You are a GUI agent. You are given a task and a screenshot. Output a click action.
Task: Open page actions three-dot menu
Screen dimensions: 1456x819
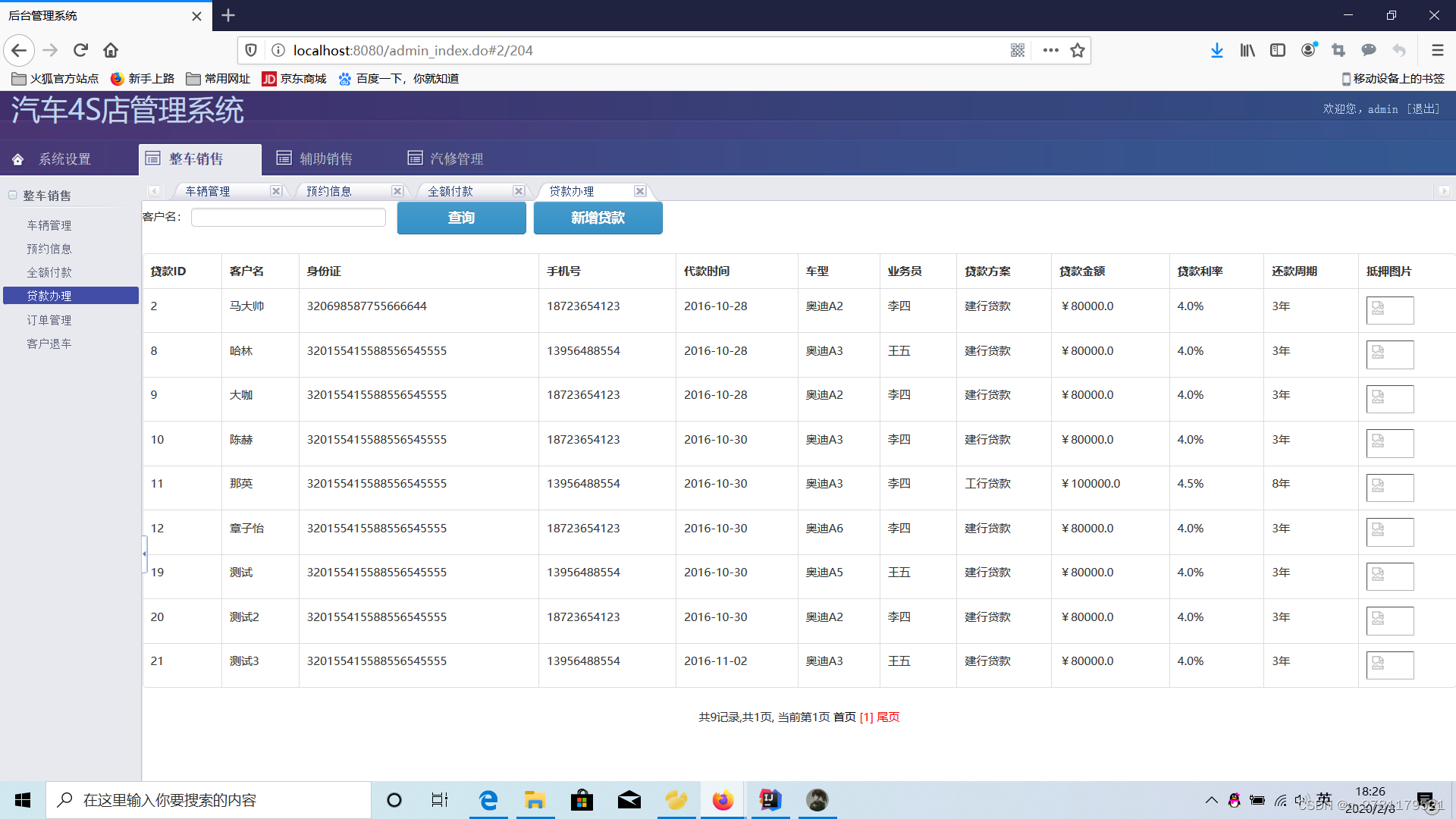1050,50
